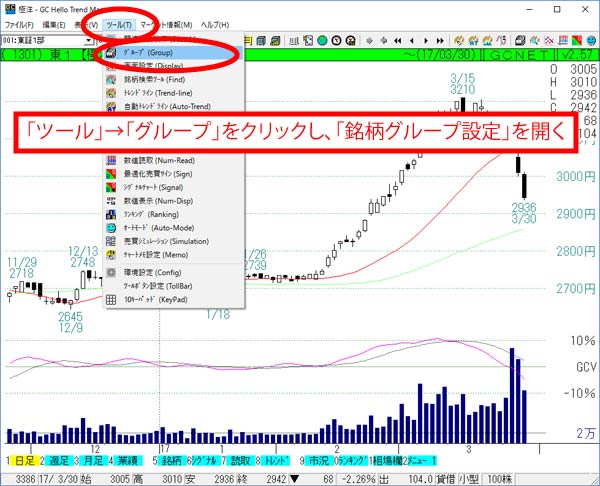Click the 貸借 status bar entry
Image resolution: width=600 pixels, height=486 pixels.
coord(445,479)
